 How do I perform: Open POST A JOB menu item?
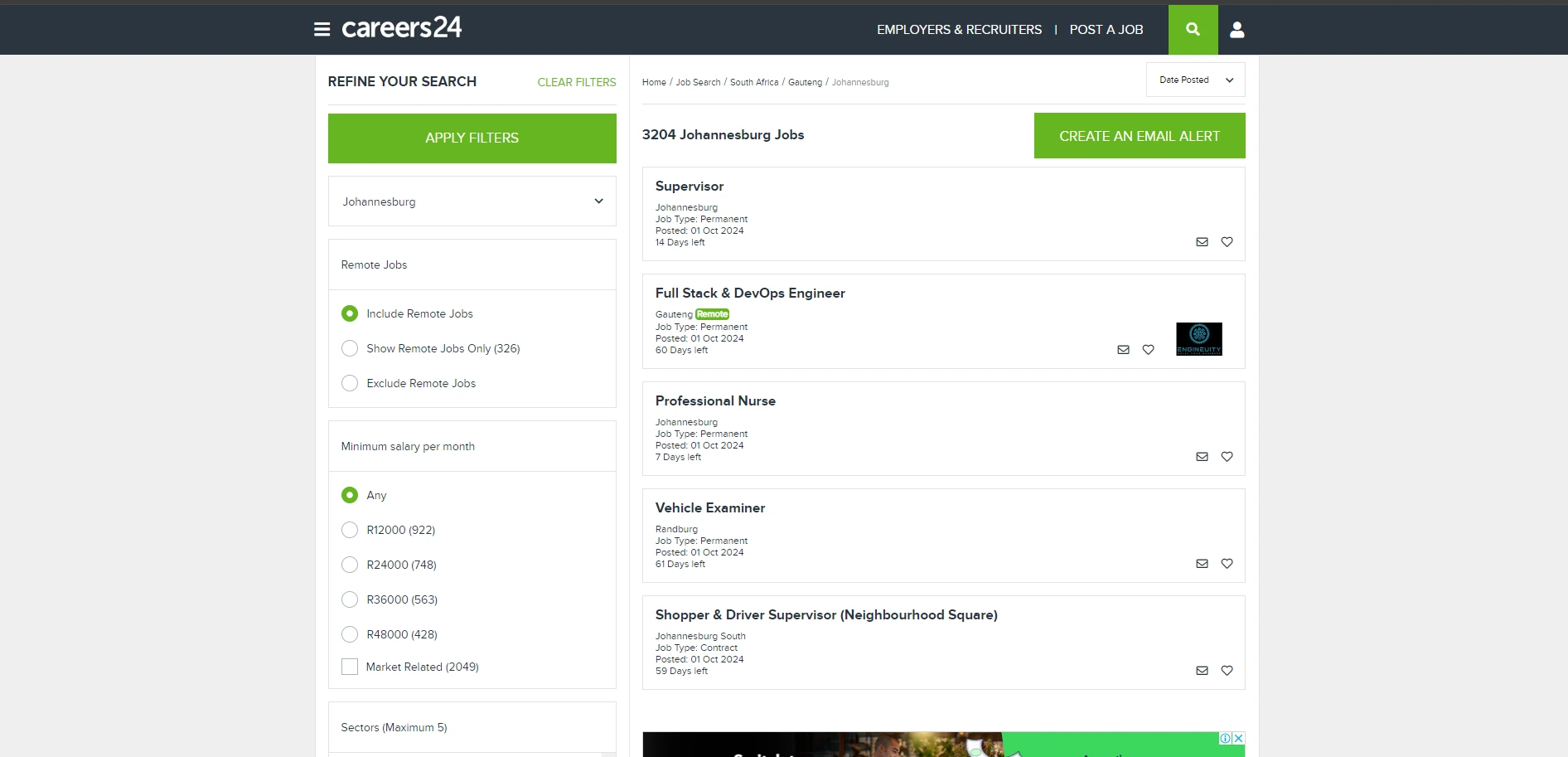[x=1106, y=30]
